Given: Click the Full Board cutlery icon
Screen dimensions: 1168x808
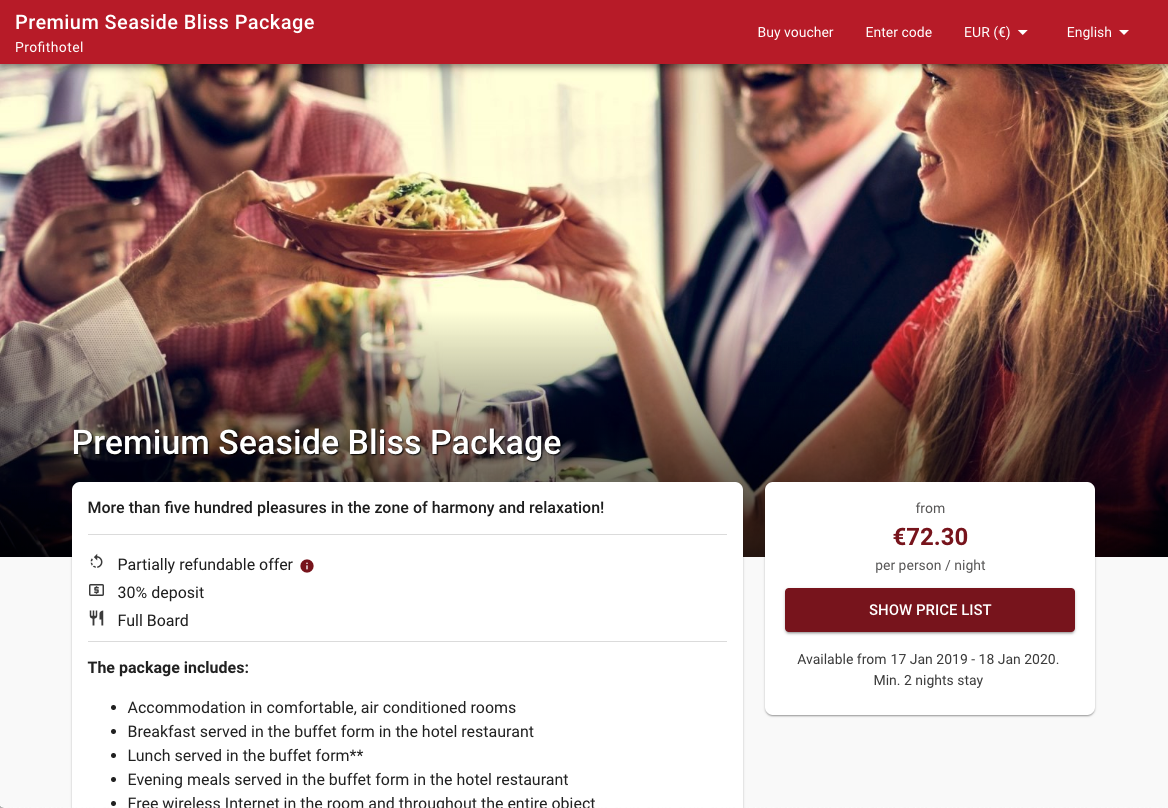Looking at the screenshot, I should coord(97,617).
